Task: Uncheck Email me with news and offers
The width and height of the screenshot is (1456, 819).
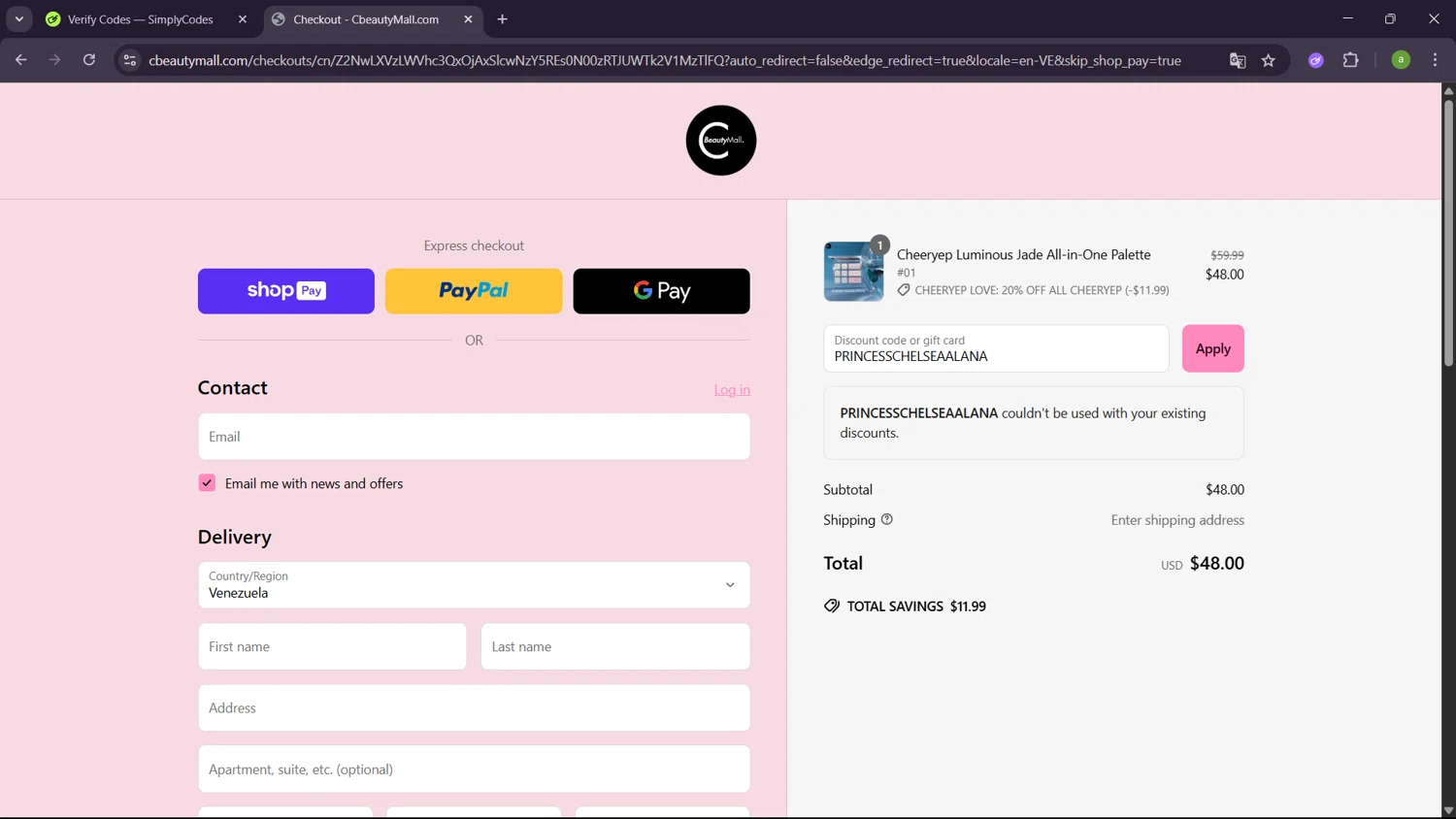Action: [207, 483]
